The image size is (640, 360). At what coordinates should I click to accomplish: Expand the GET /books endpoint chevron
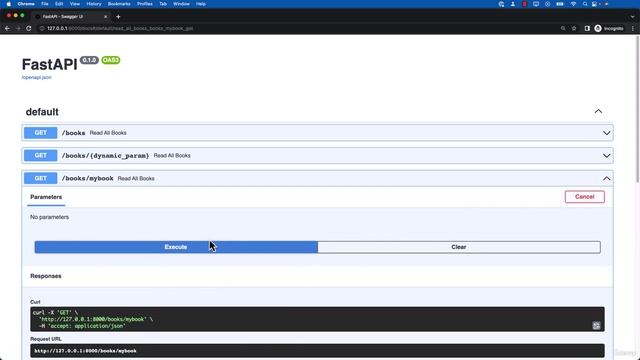click(607, 133)
